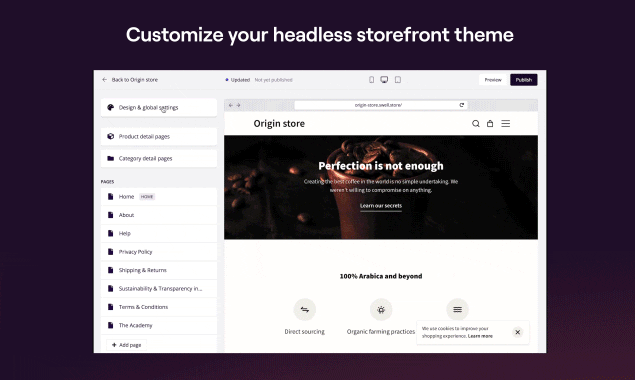This screenshot has width=635, height=380.
Task: Open Category detail pages
Action: pyautogui.click(x=159, y=158)
